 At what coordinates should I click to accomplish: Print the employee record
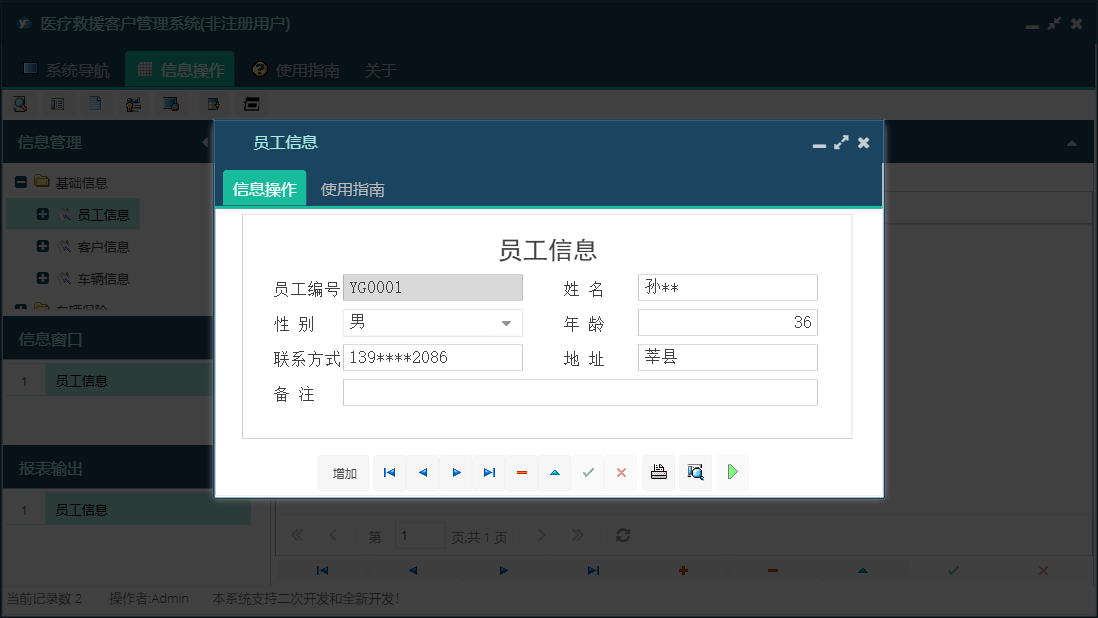[658, 472]
